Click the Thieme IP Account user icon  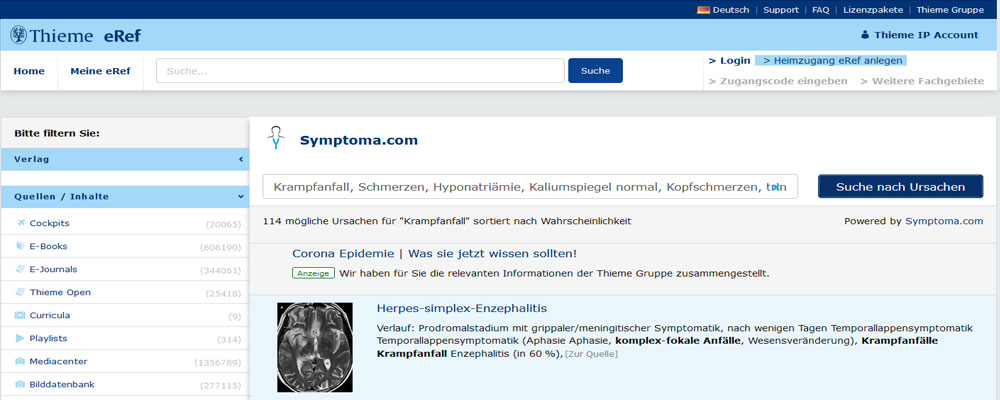pos(865,35)
